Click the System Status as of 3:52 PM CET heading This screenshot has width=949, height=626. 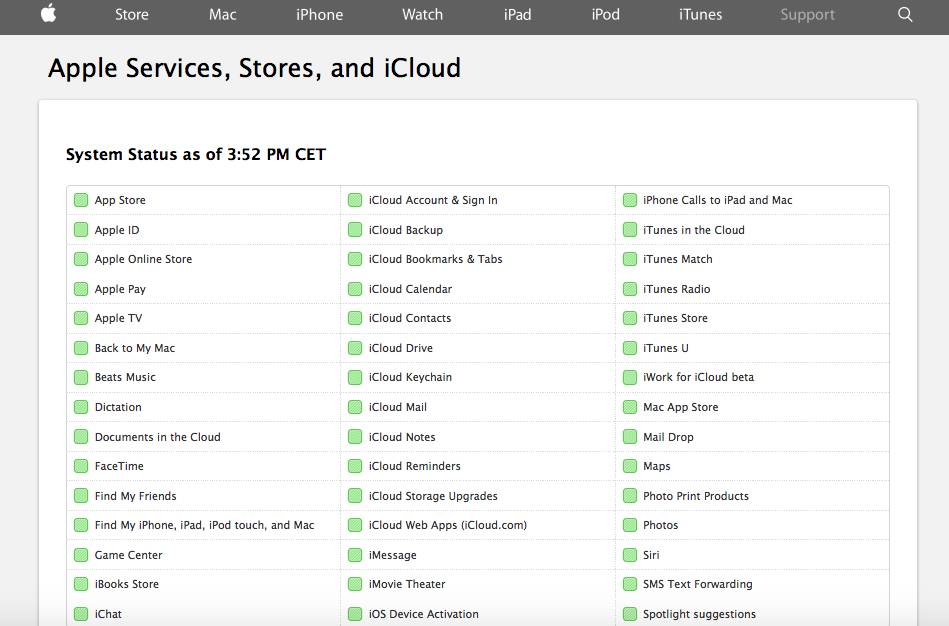[x=195, y=154]
